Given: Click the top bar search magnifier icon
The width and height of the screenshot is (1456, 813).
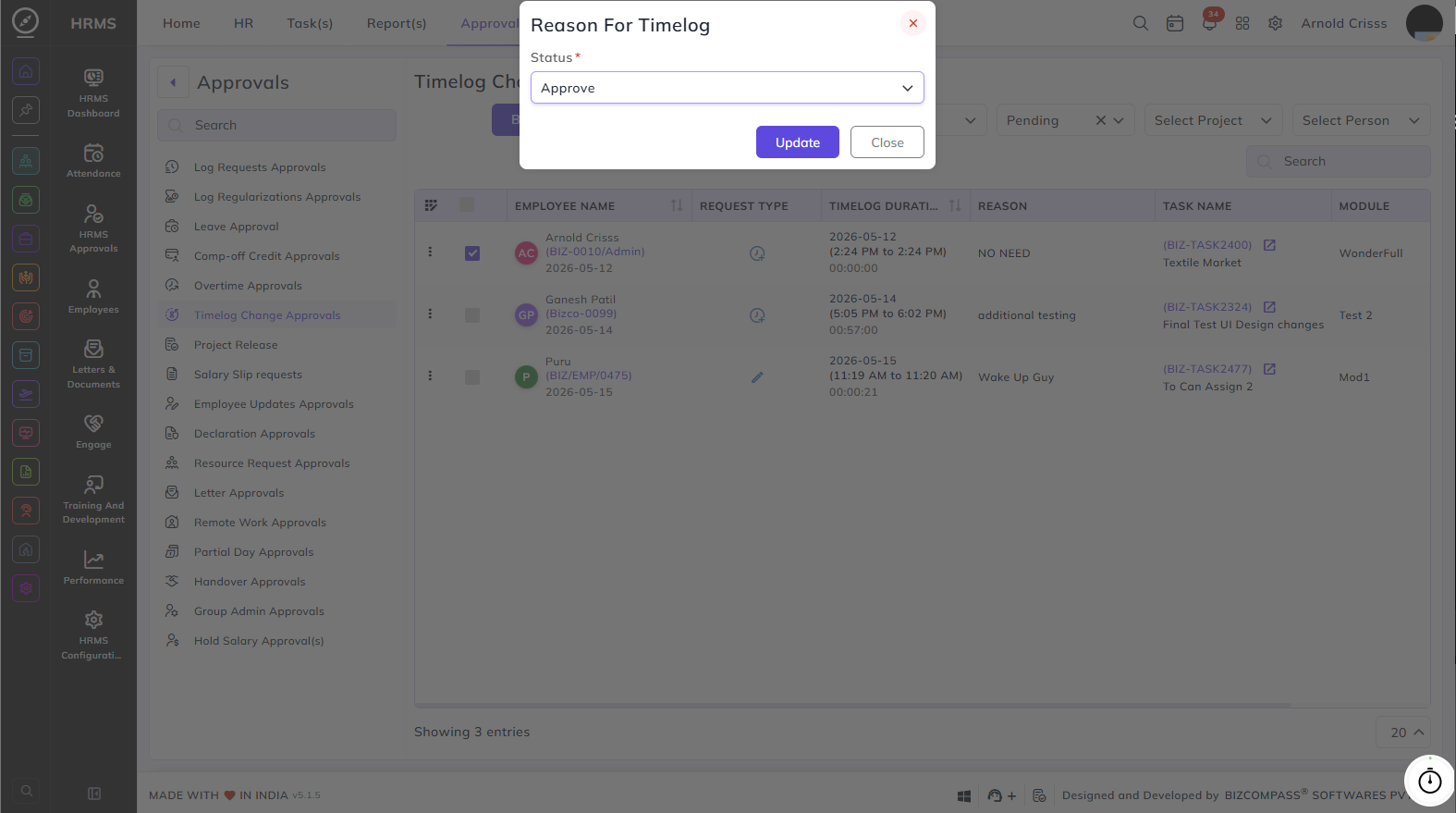Looking at the screenshot, I should point(1141,23).
